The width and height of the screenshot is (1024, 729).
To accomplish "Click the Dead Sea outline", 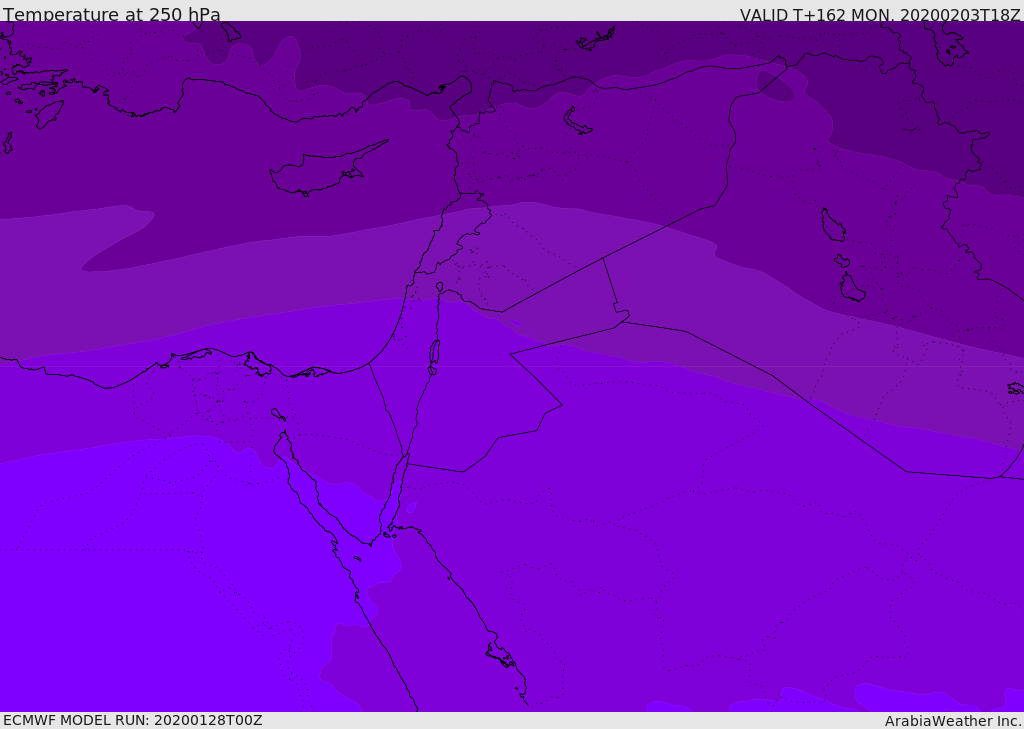I will [434, 353].
